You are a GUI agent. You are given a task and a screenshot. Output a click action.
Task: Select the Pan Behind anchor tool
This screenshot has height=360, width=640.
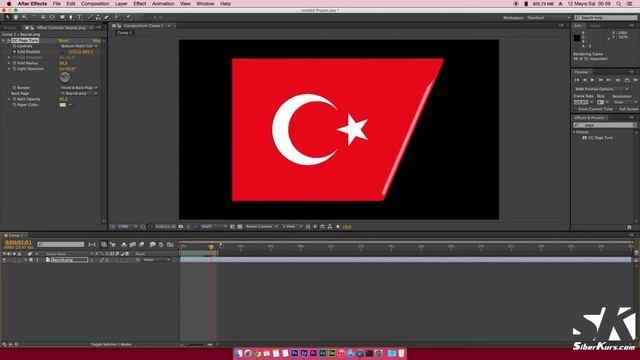tap(52, 18)
